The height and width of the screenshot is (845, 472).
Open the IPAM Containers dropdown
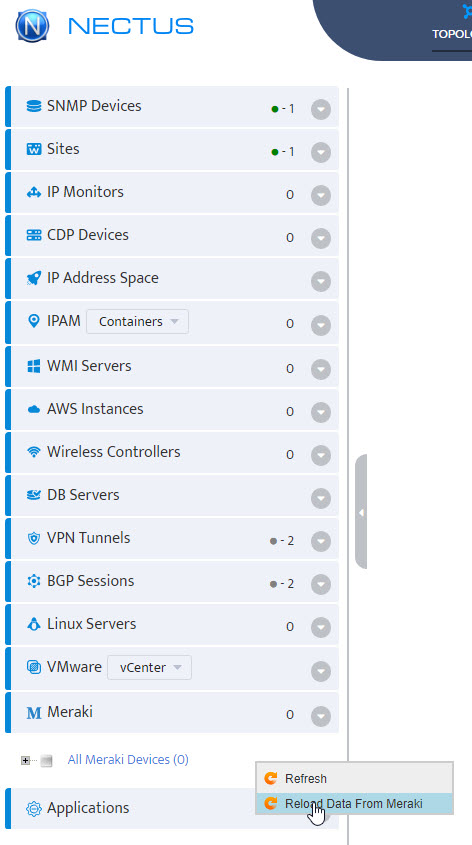tap(137, 322)
